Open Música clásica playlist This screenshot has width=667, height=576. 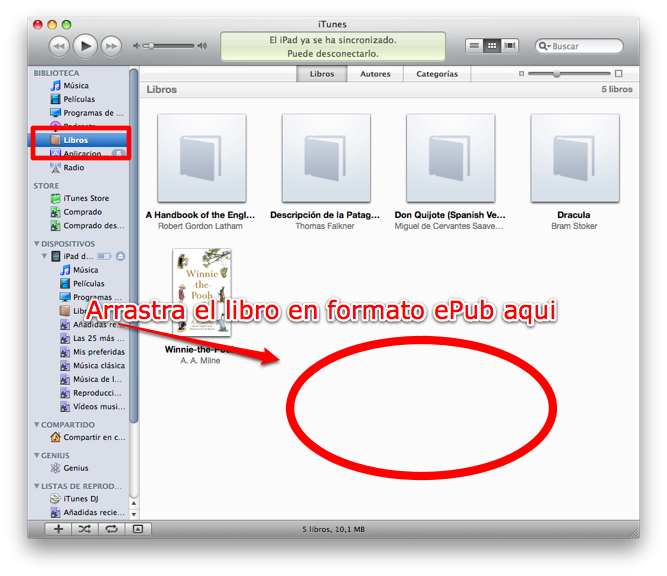click(92, 365)
